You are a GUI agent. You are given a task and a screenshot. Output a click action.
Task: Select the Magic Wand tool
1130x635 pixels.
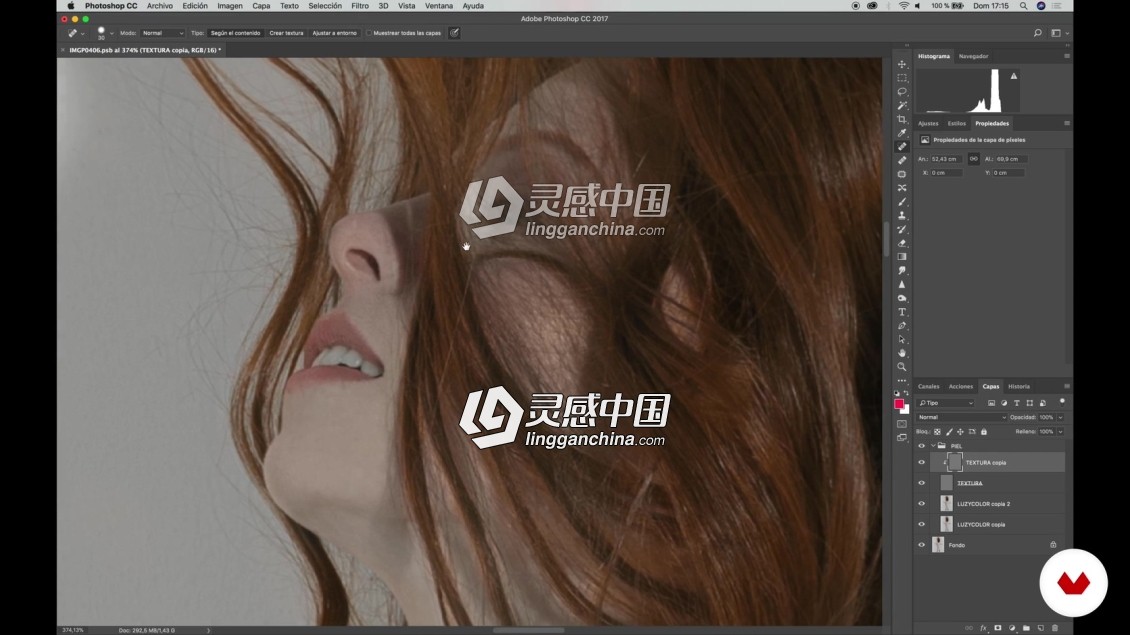coord(902,105)
